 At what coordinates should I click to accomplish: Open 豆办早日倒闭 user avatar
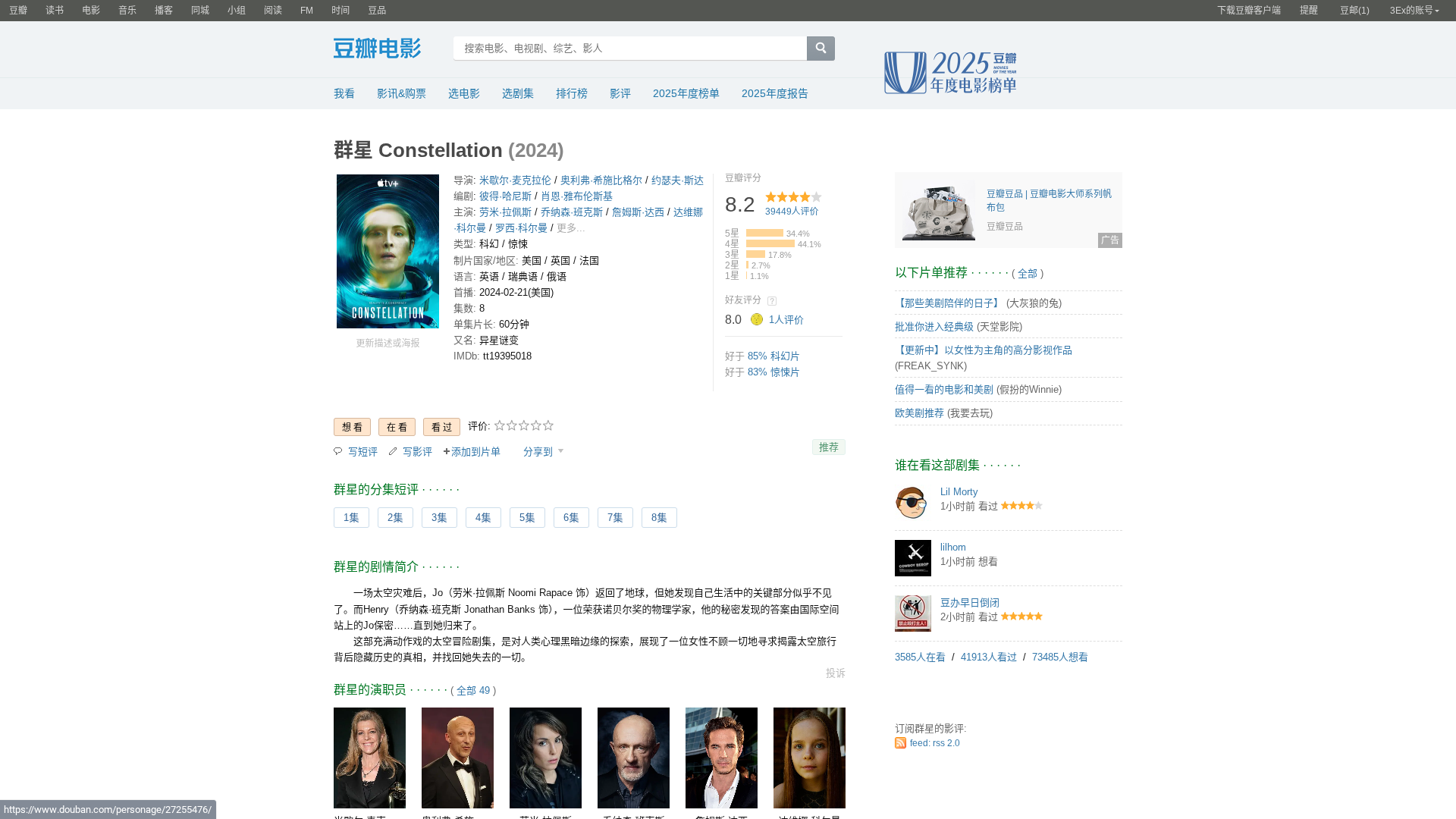tap(913, 613)
